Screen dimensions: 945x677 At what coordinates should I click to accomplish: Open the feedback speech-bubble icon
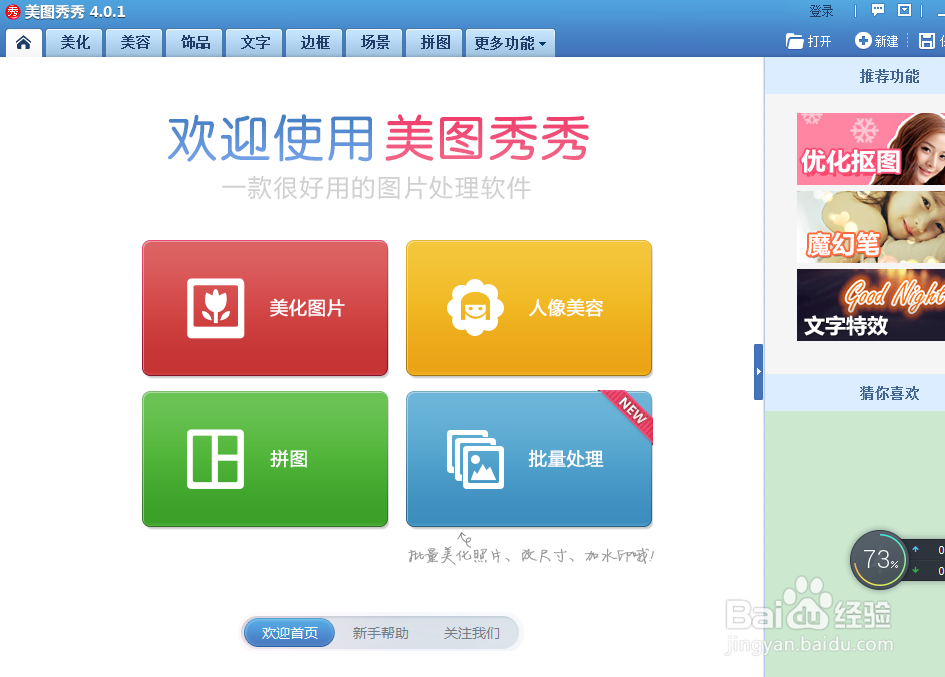[878, 10]
